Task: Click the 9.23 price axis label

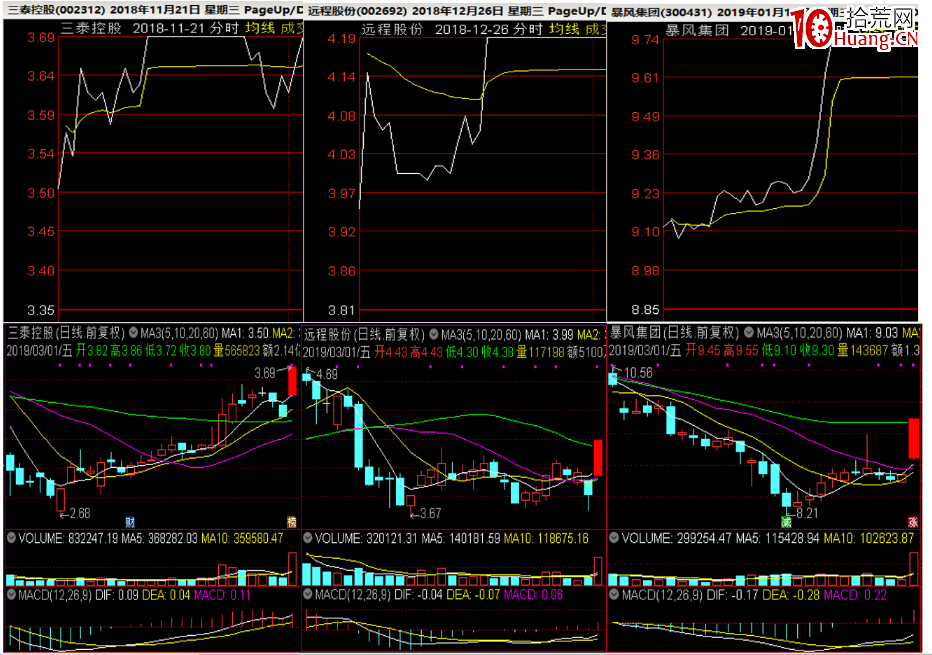Action: click(645, 194)
